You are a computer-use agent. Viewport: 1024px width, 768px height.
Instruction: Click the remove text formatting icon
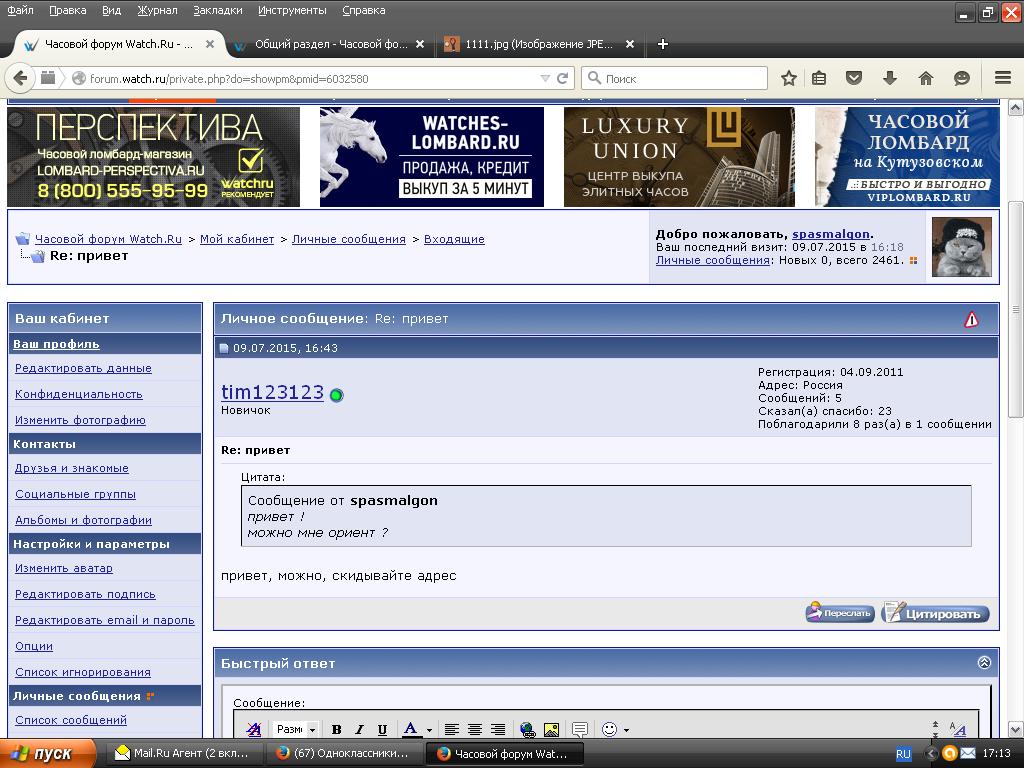(x=254, y=730)
